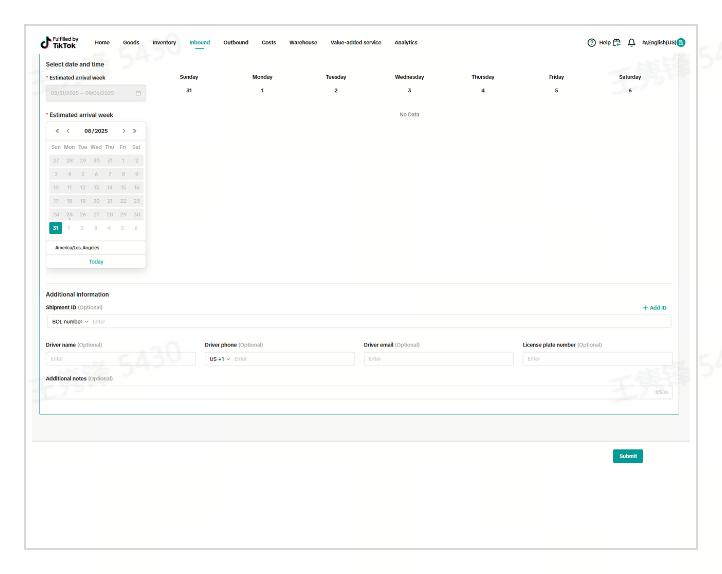Open the Value-added service menu

356,42
